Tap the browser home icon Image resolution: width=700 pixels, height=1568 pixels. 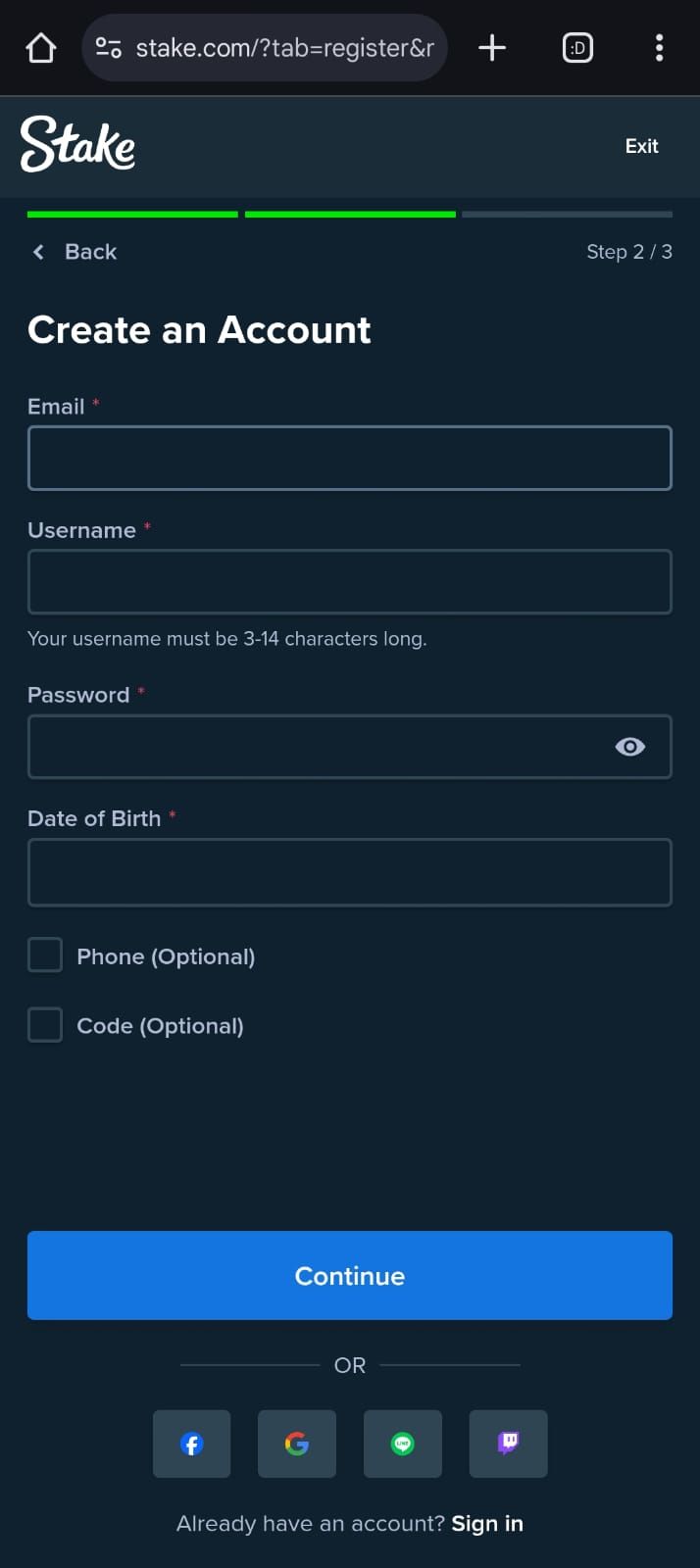[41, 47]
